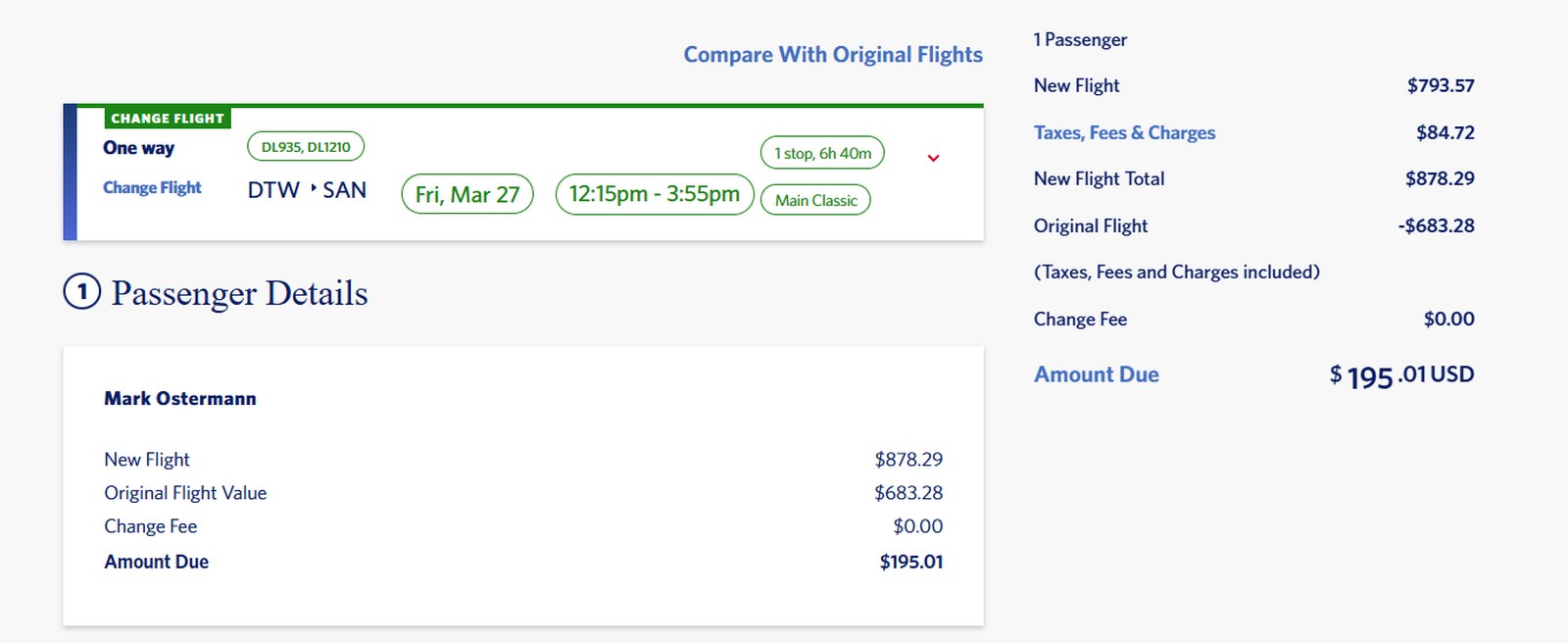The width and height of the screenshot is (1568, 643).
Task: View the Taxes, Fees & Charges breakdown
Action: pyautogui.click(x=1124, y=132)
